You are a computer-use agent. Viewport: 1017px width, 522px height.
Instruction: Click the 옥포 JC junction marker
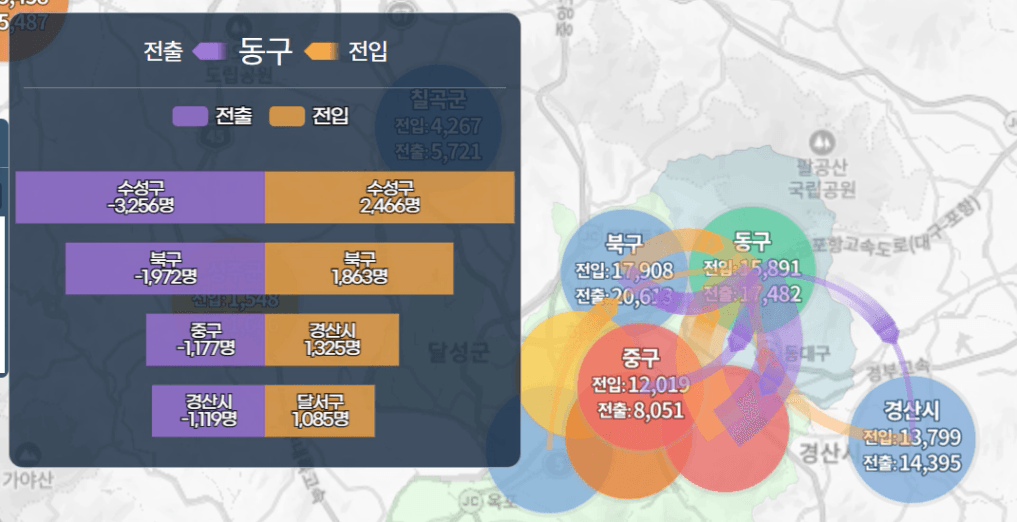point(472,499)
